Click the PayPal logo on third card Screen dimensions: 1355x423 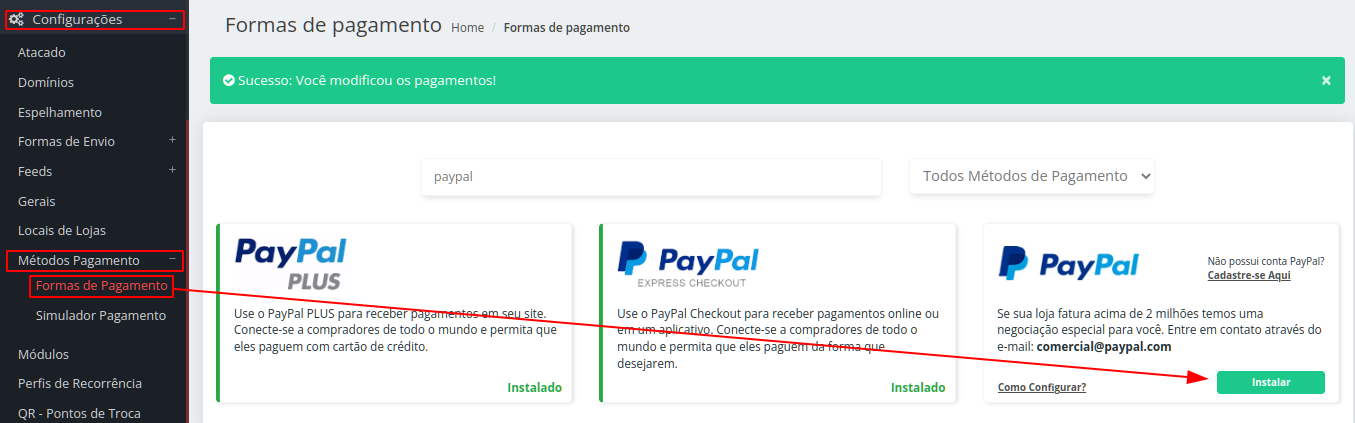1069,263
